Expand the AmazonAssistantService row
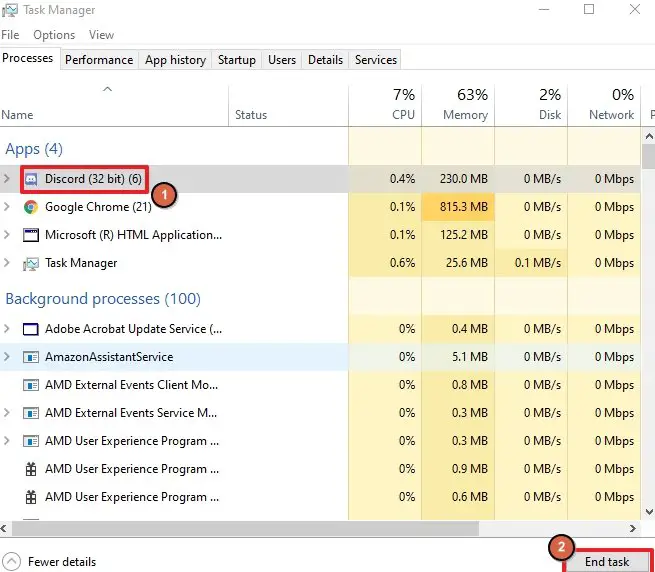 pos(7,357)
